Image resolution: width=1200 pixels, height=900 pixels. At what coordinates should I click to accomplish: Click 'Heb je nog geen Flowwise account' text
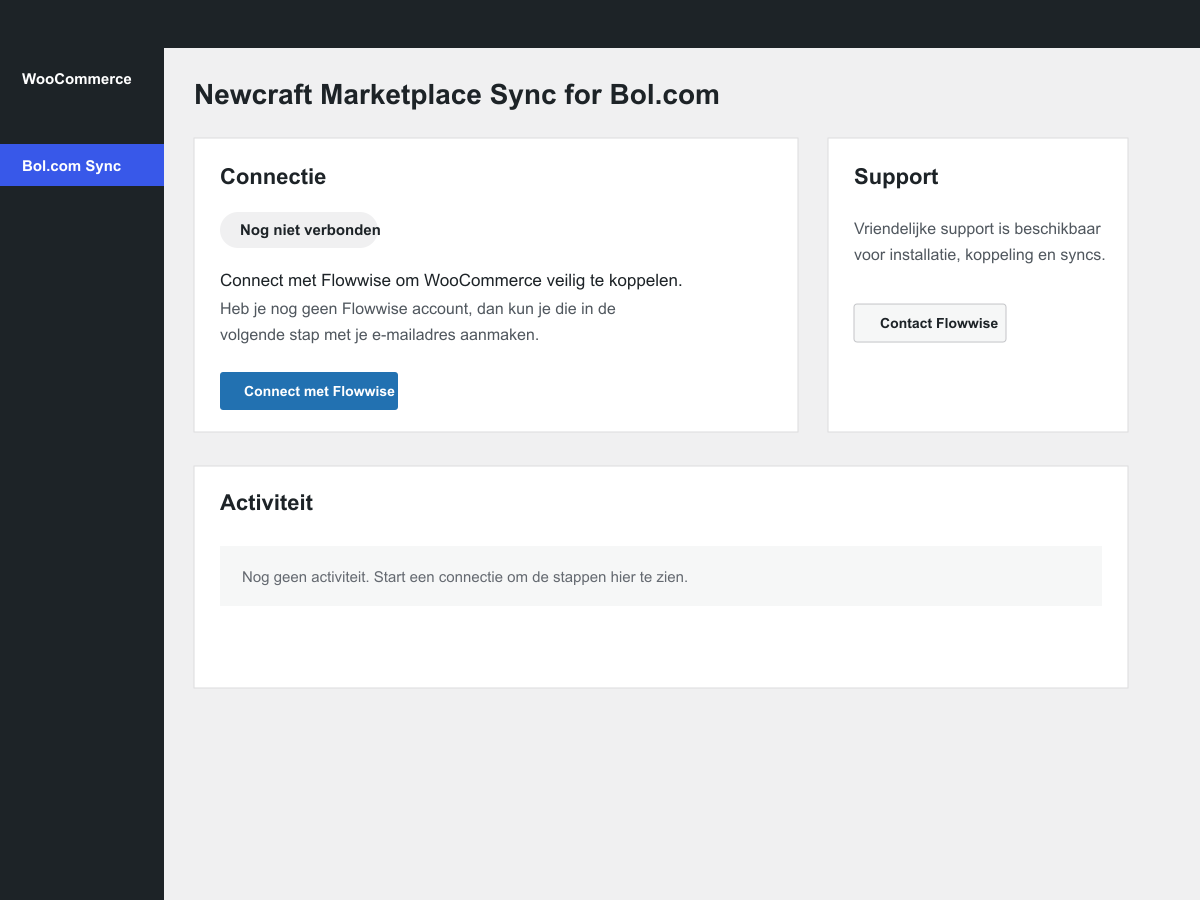[x=418, y=322]
